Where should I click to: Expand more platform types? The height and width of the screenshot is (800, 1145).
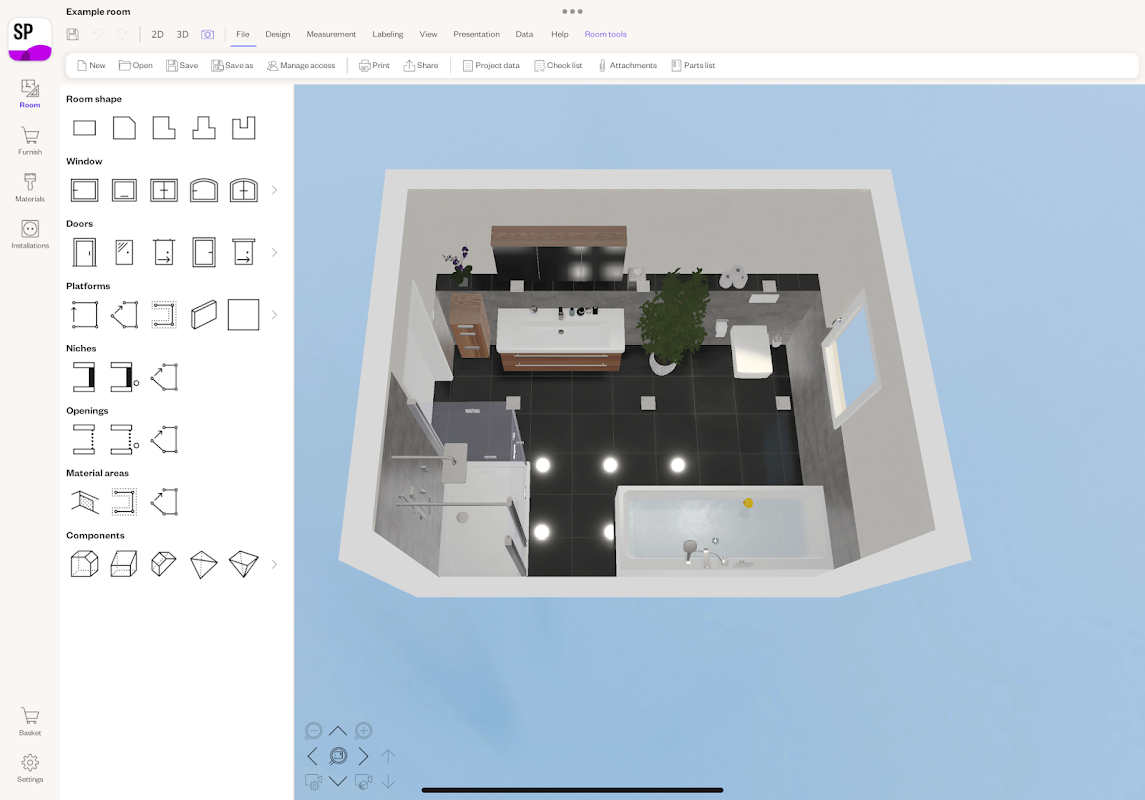[275, 315]
